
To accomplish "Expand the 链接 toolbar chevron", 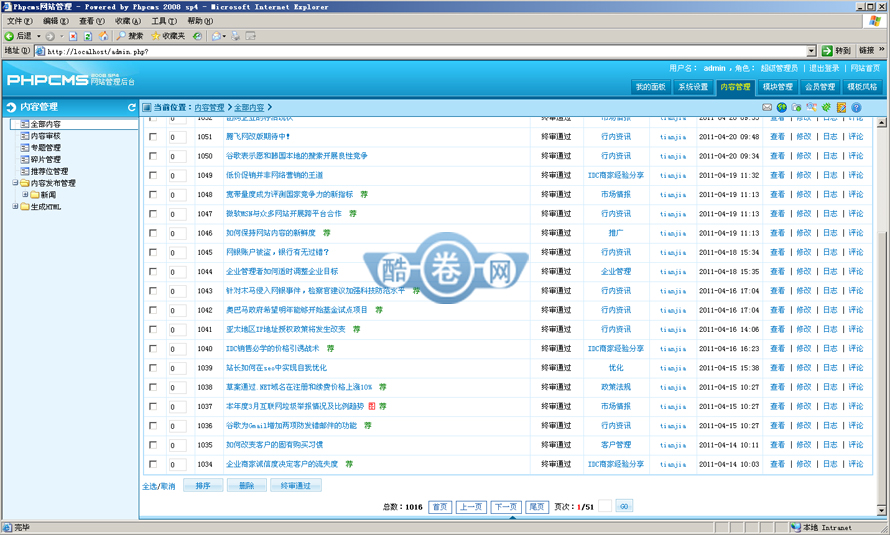I will 881,50.
